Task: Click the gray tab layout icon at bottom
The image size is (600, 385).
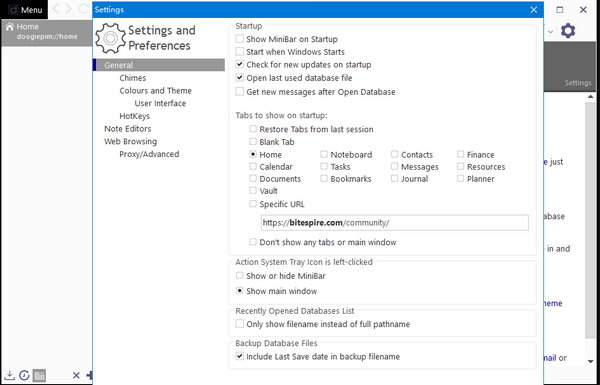Action: point(39,375)
